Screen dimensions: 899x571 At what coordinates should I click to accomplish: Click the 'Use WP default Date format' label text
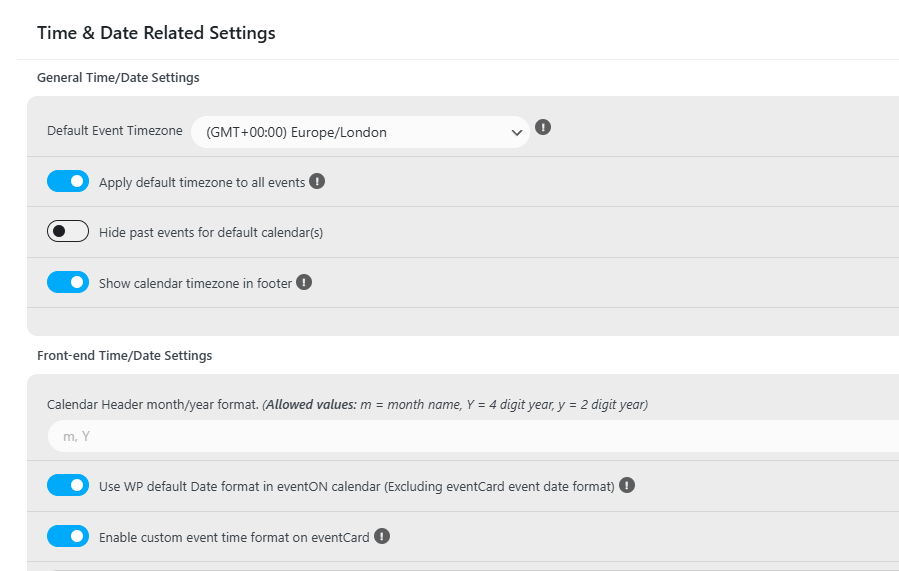(x=357, y=486)
